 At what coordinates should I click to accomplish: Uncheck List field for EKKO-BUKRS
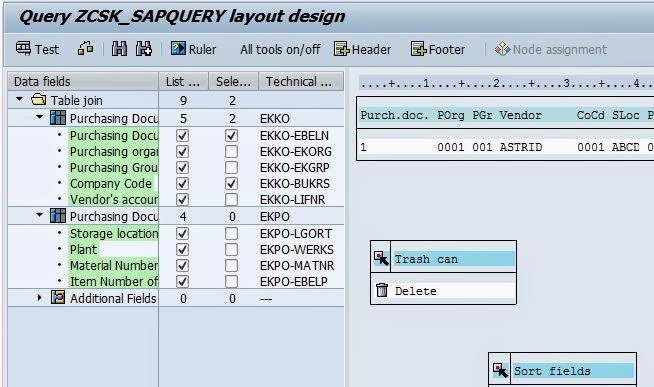tap(183, 183)
